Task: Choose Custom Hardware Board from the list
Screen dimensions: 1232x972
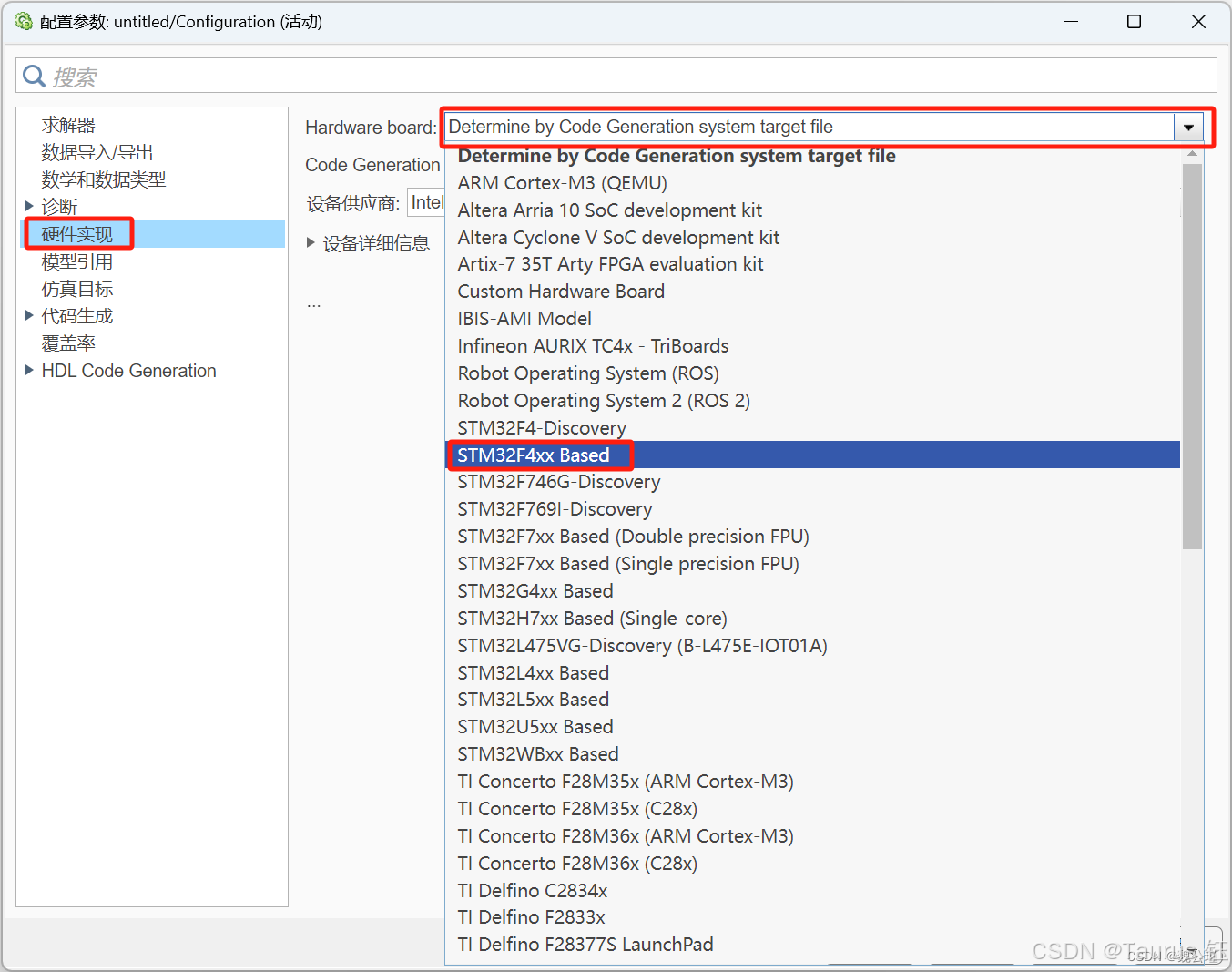Action: pyautogui.click(x=560, y=291)
